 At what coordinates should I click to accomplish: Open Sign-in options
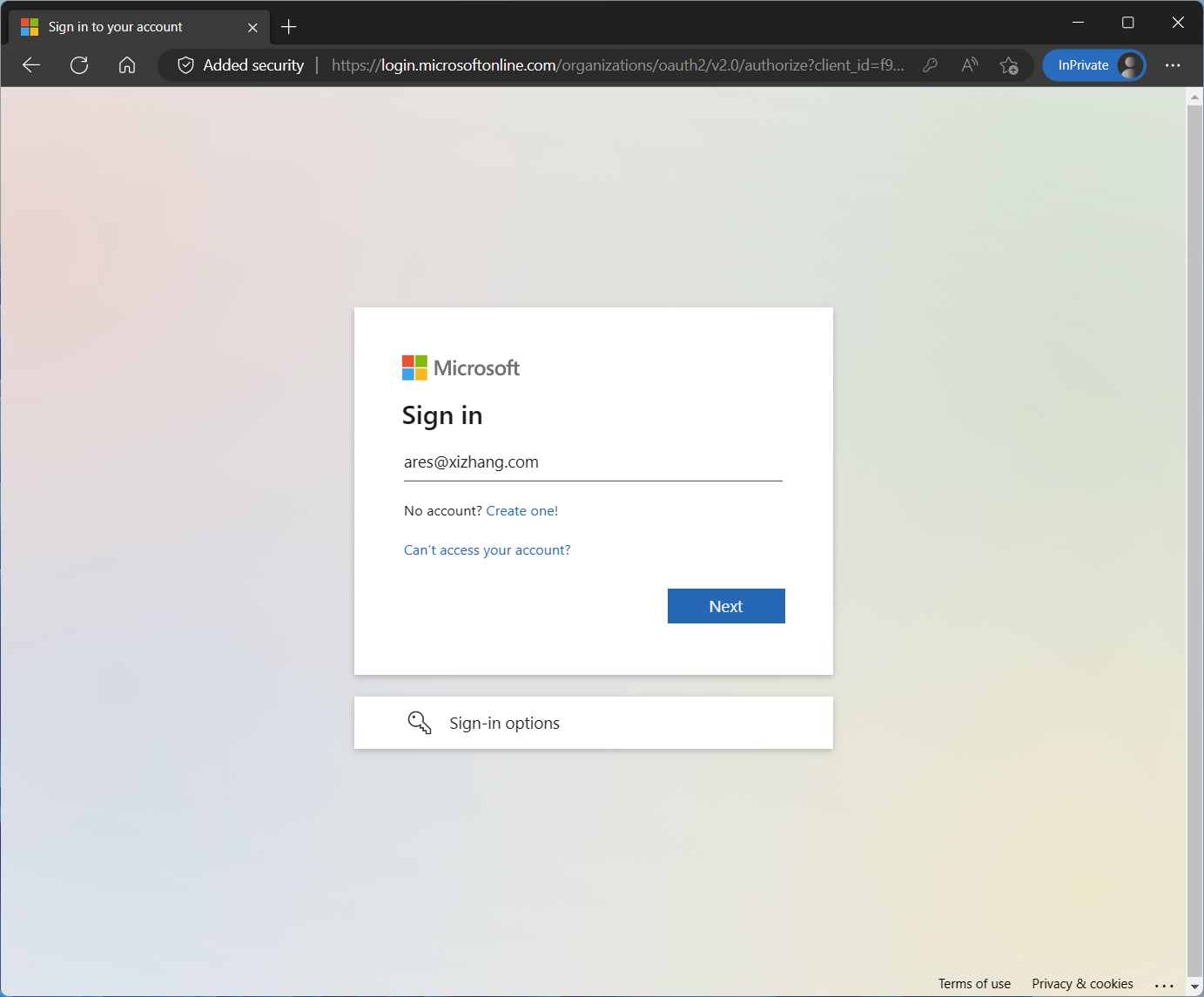point(593,723)
